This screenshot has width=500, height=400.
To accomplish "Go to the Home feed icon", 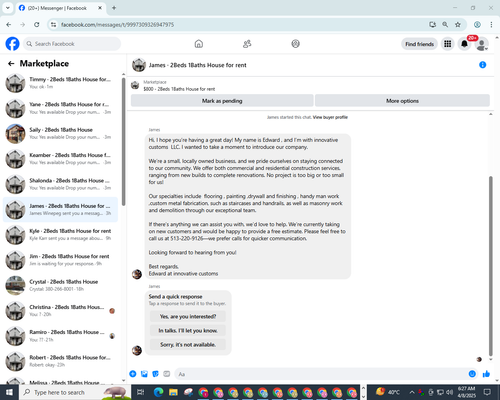I will [199, 44].
